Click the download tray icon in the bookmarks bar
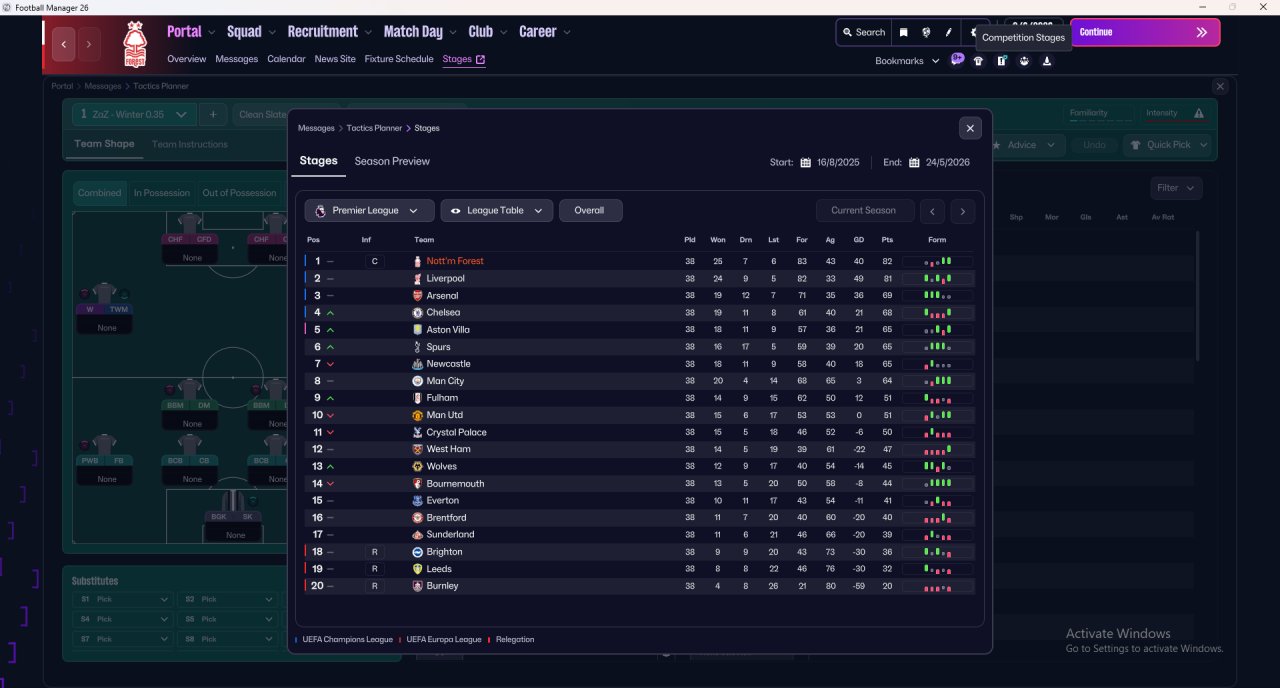 pyautogui.click(x=1047, y=61)
